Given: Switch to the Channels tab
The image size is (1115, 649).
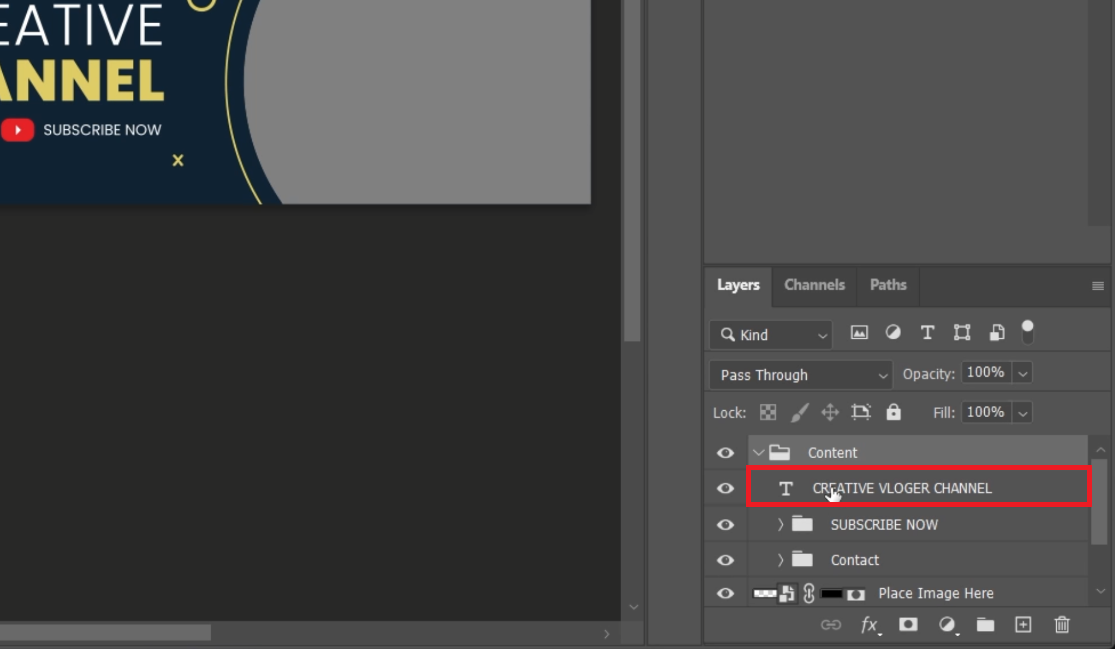Looking at the screenshot, I should tap(814, 285).
